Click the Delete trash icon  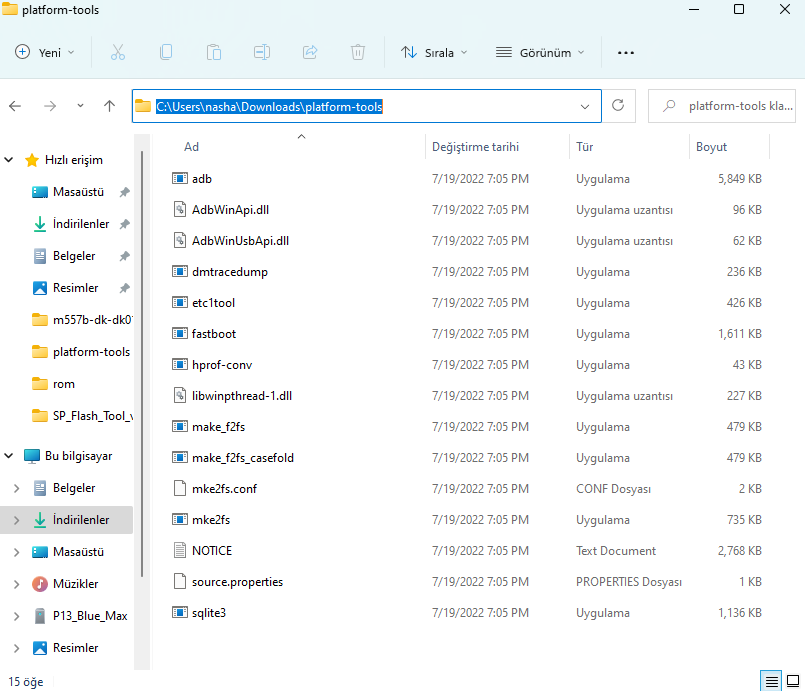pos(358,52)
